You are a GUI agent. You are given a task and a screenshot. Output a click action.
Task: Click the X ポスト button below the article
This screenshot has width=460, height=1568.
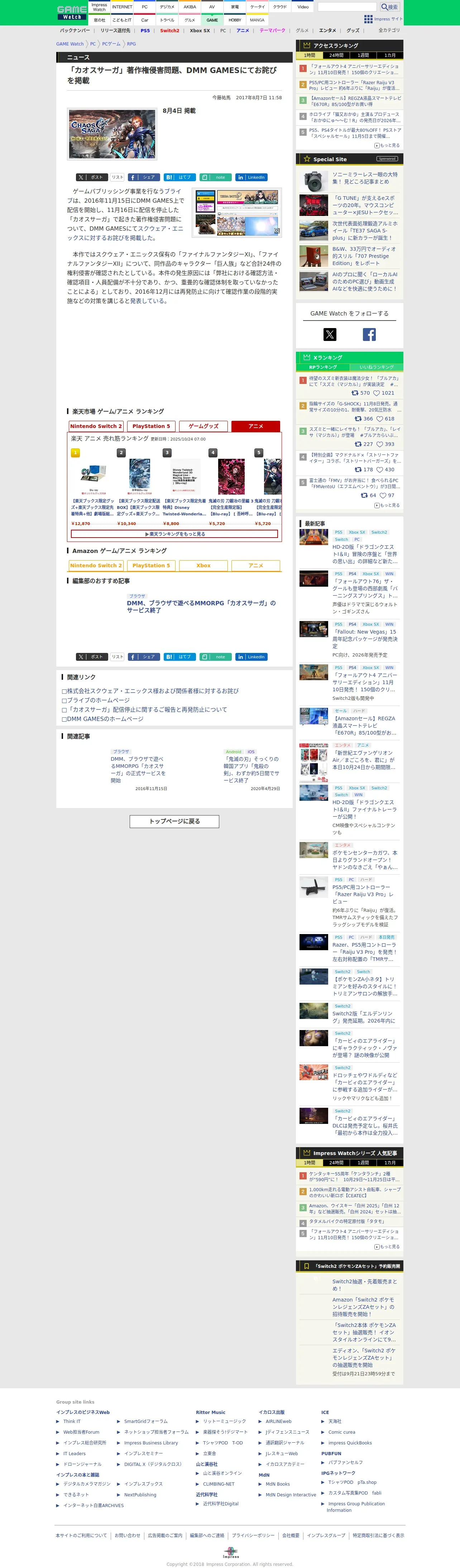92,657
